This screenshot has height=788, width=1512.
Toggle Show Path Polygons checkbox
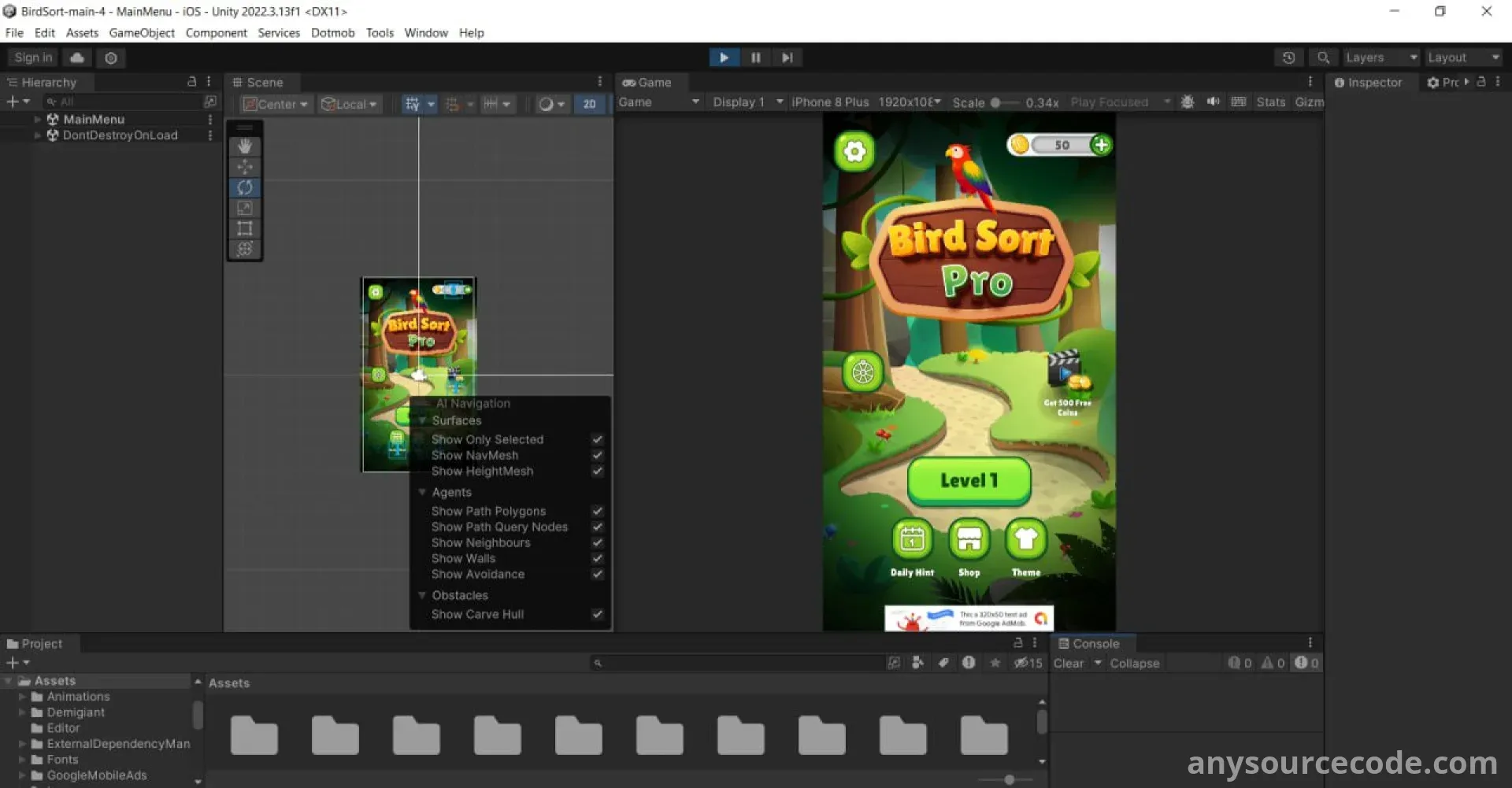click(598, 511)
